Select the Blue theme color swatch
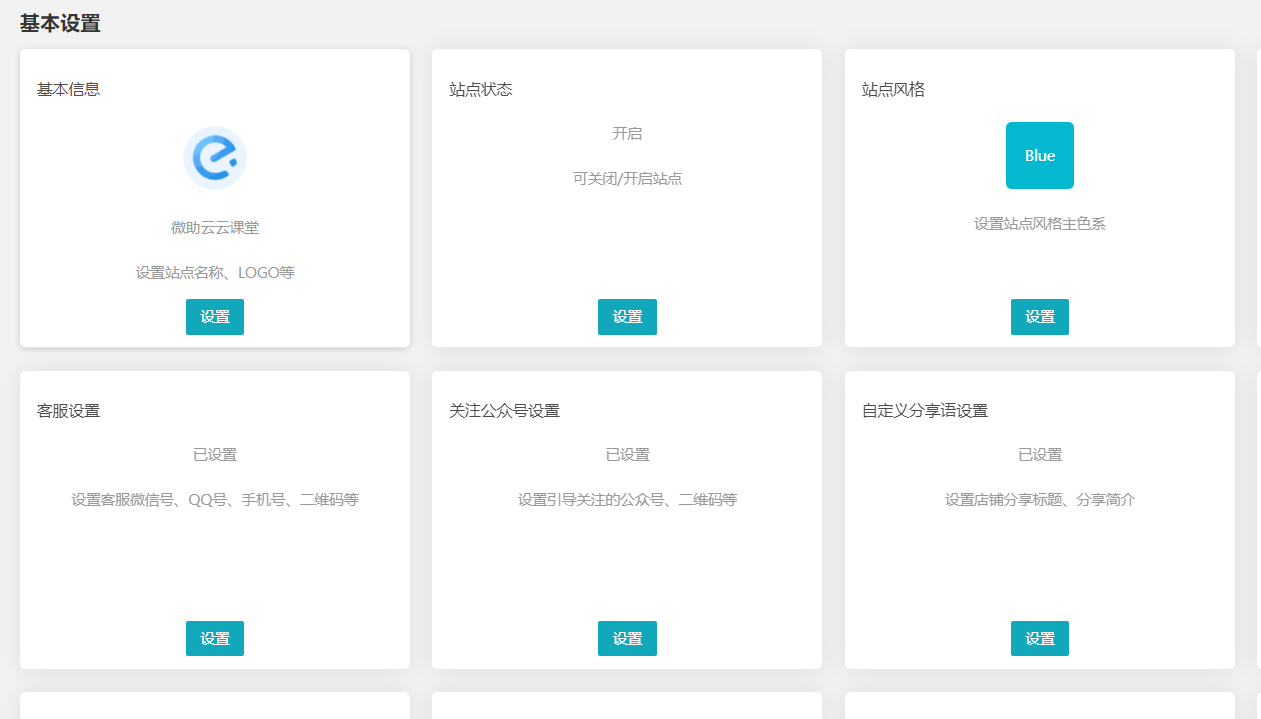 [1040, 155]
